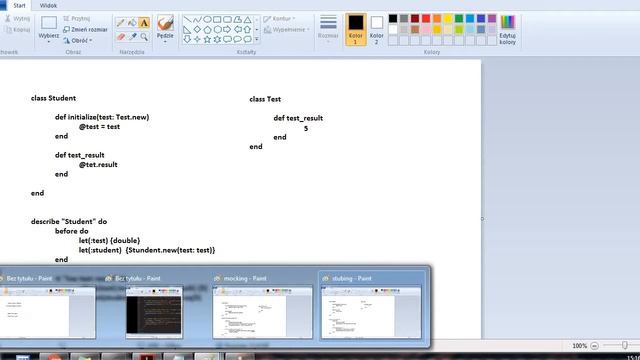Click the Przytnij crop button
Screen dimensions: 640x360
pyautogui.click(x=77, y=19)
